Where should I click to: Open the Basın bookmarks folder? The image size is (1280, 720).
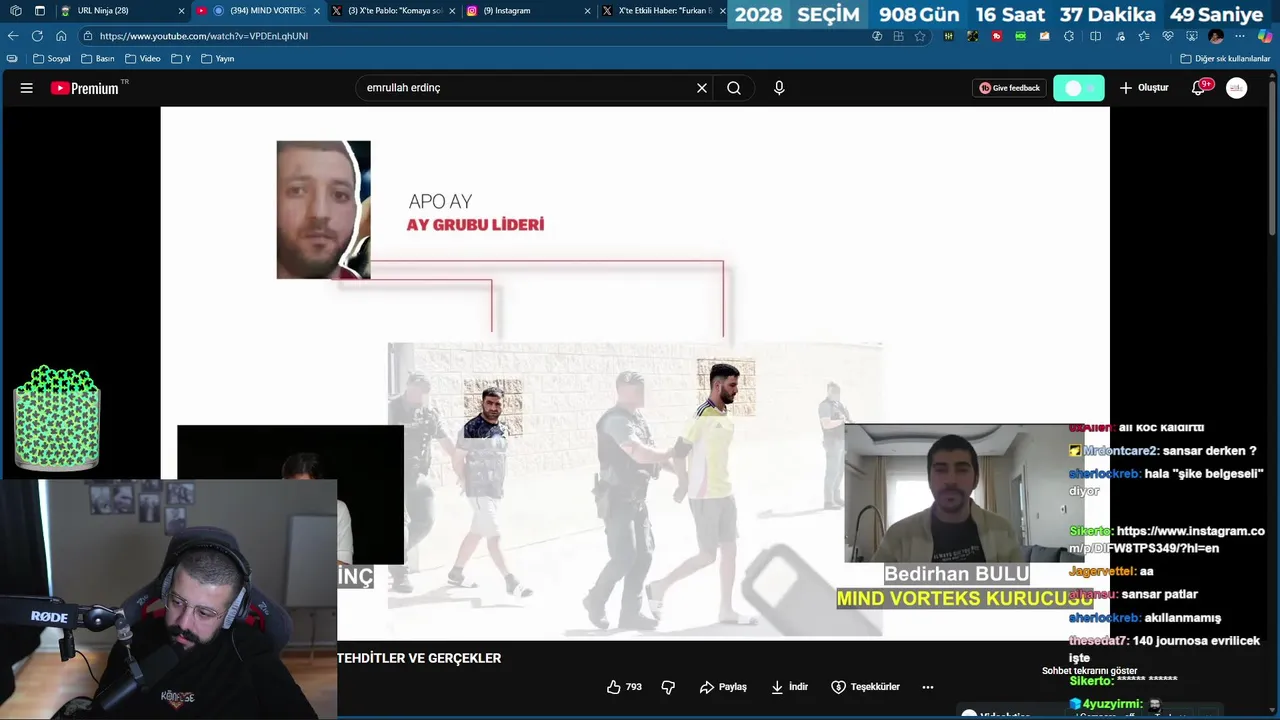[98, 59]
